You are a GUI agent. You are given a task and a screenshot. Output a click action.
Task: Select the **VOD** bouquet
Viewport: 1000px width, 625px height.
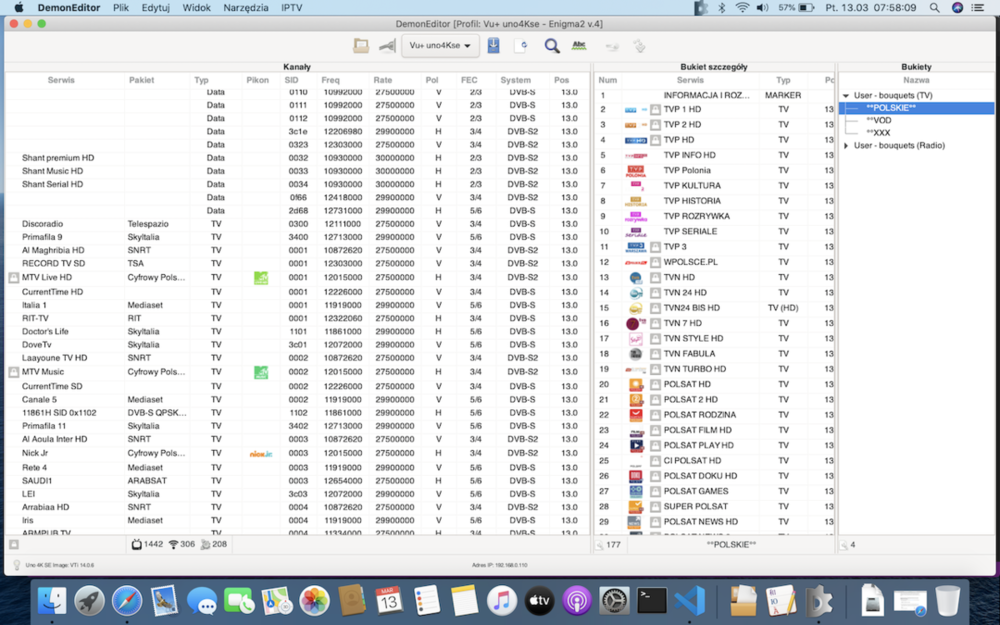pos(879,120)
